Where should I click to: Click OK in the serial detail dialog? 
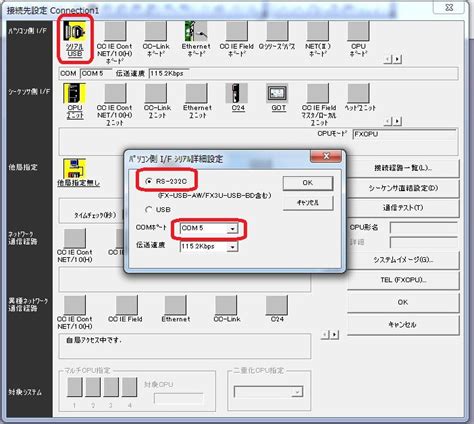308,183
